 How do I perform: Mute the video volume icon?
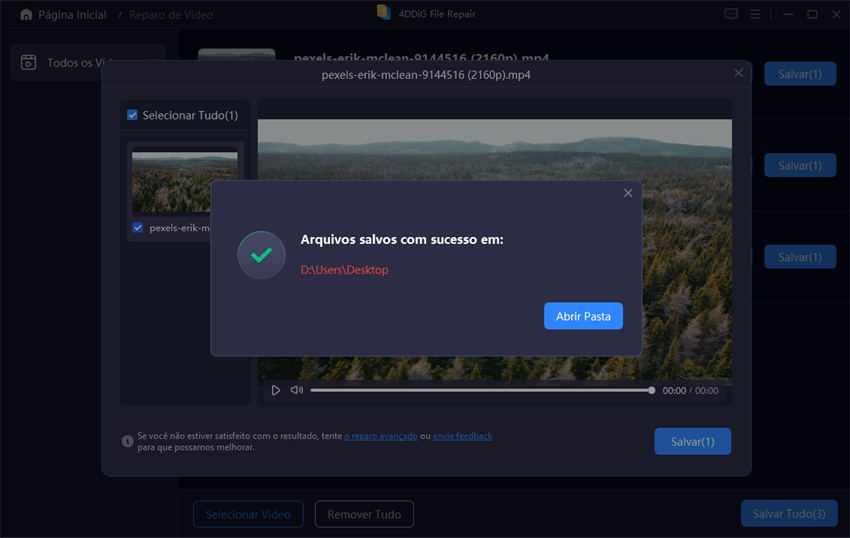(x=297, y=390)
